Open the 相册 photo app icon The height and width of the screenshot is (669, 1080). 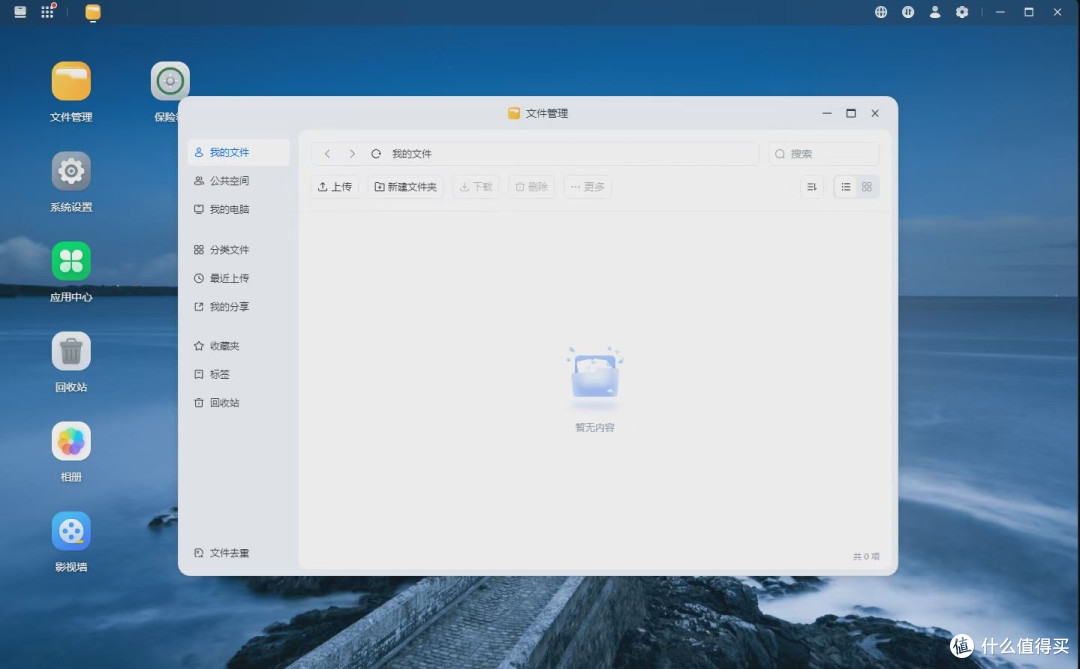[71, 441]
